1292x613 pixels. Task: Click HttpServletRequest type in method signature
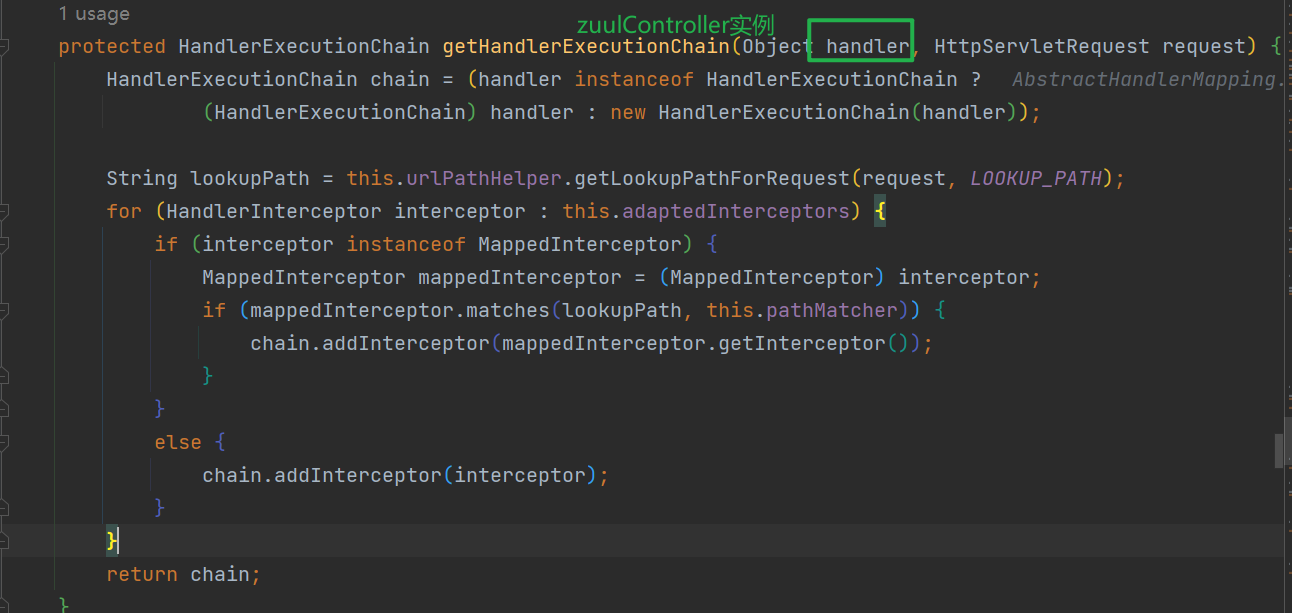1041,46
